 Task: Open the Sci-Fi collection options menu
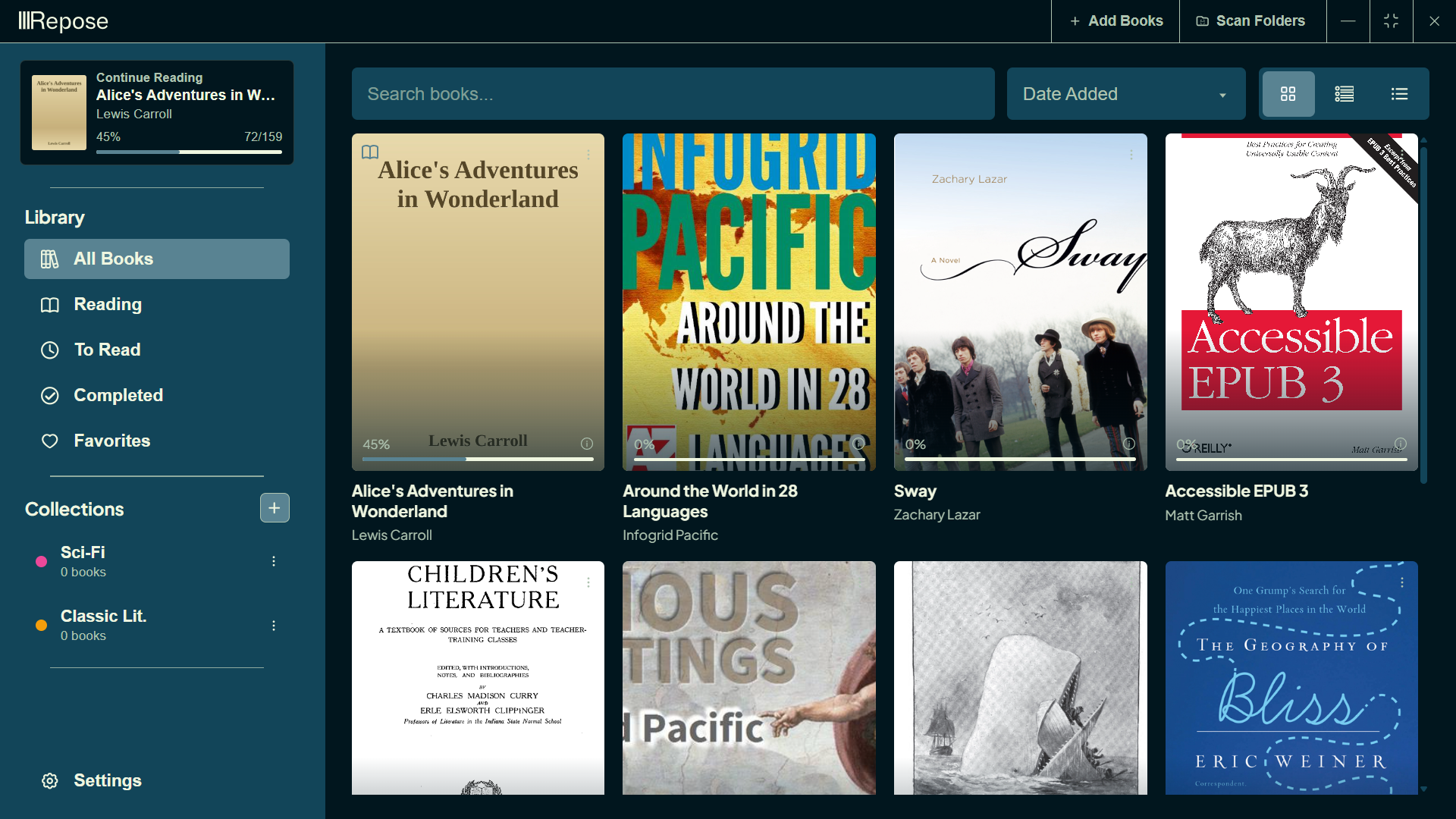pos(274,561)
